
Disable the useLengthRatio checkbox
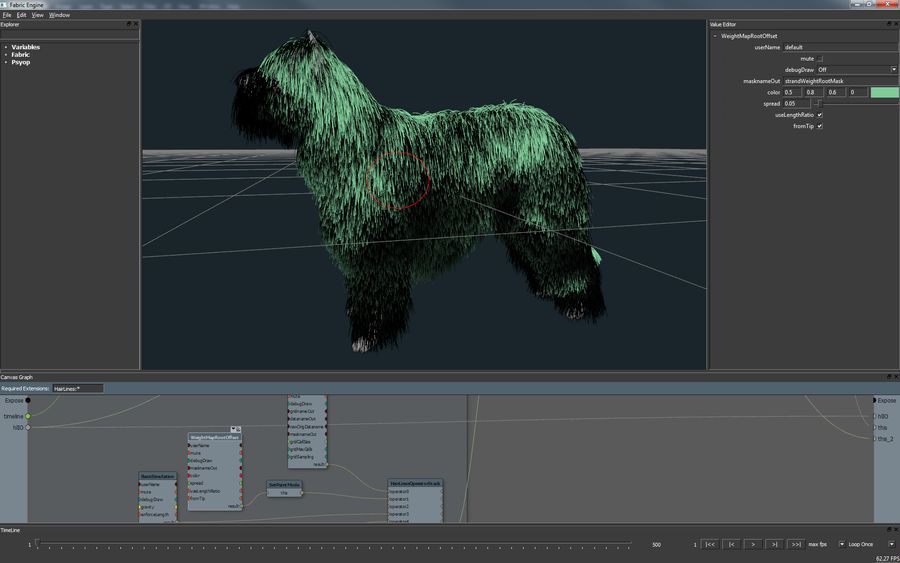point(820,114)
